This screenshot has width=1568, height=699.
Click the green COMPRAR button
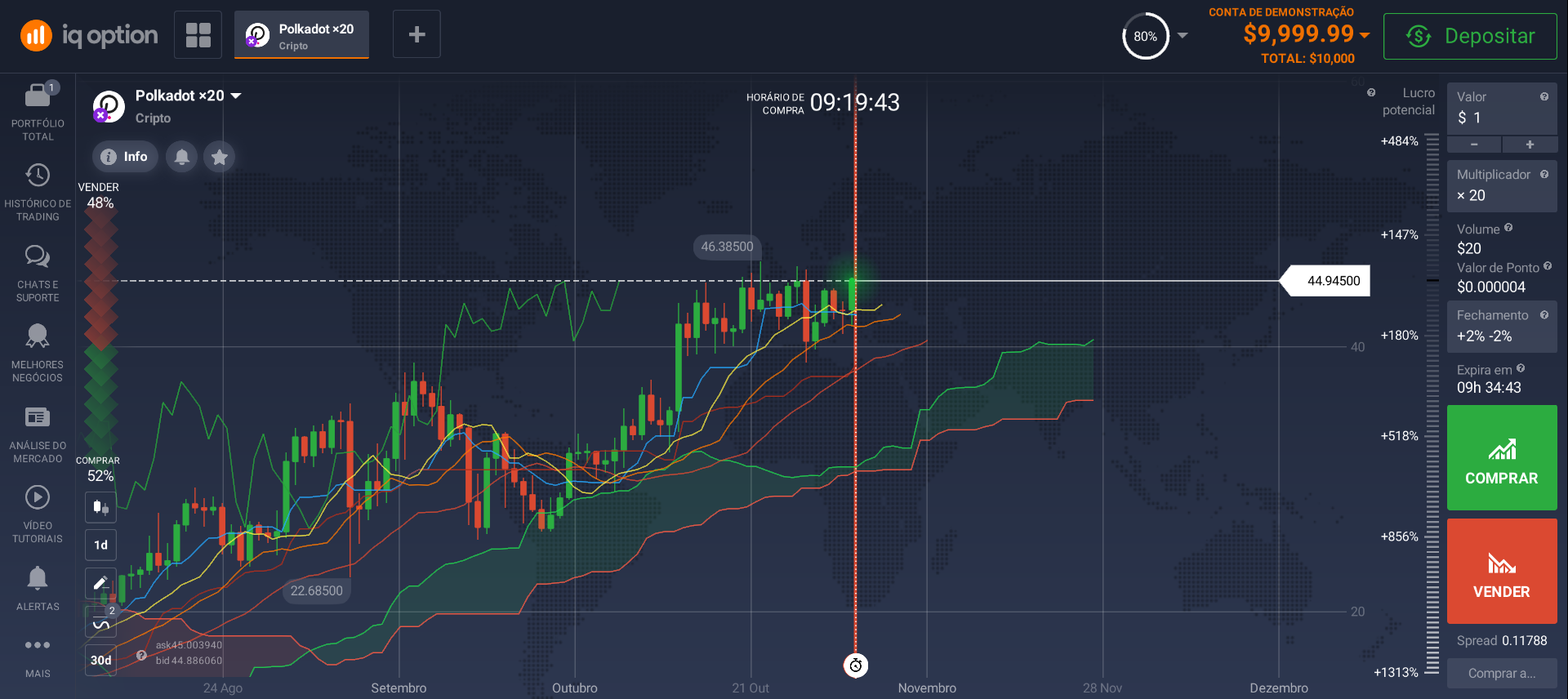click(1502, 458)
